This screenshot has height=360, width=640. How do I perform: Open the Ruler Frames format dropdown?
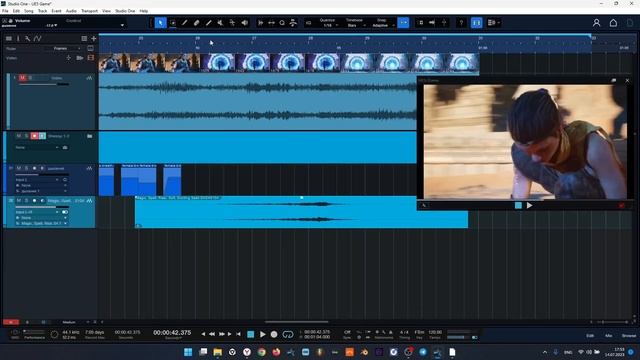[x=67, y=48]
